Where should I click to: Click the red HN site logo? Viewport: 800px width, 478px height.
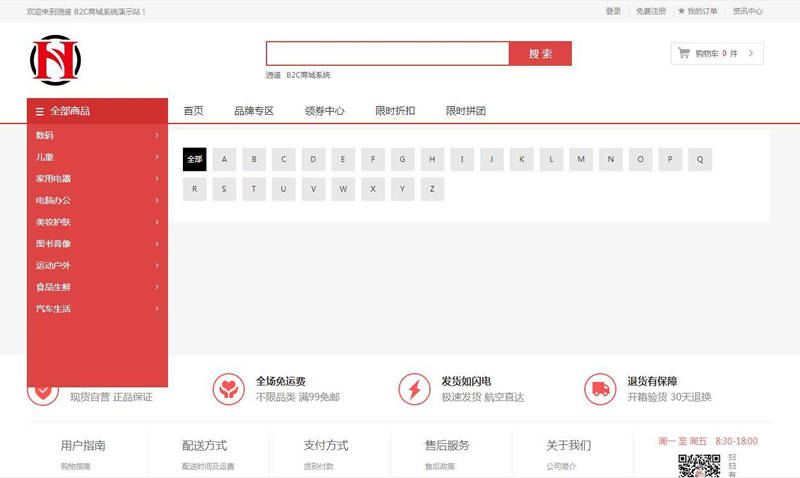point(55,60)
